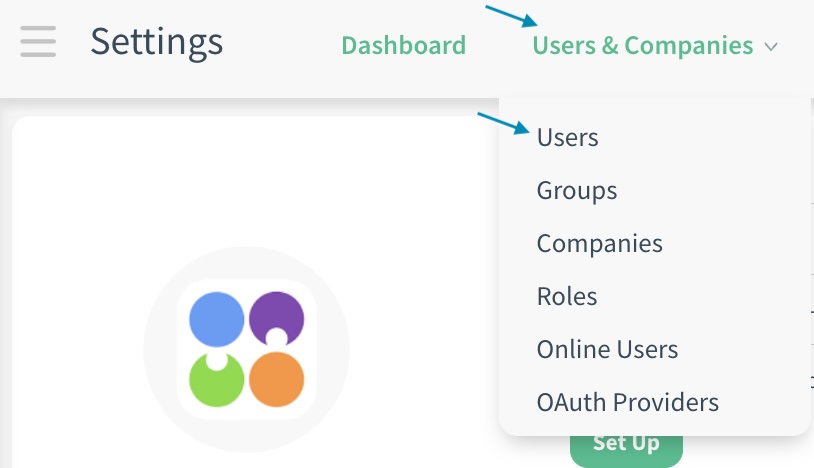Collapse the chevron beside Users & Companies

click(x=770, y=46)
